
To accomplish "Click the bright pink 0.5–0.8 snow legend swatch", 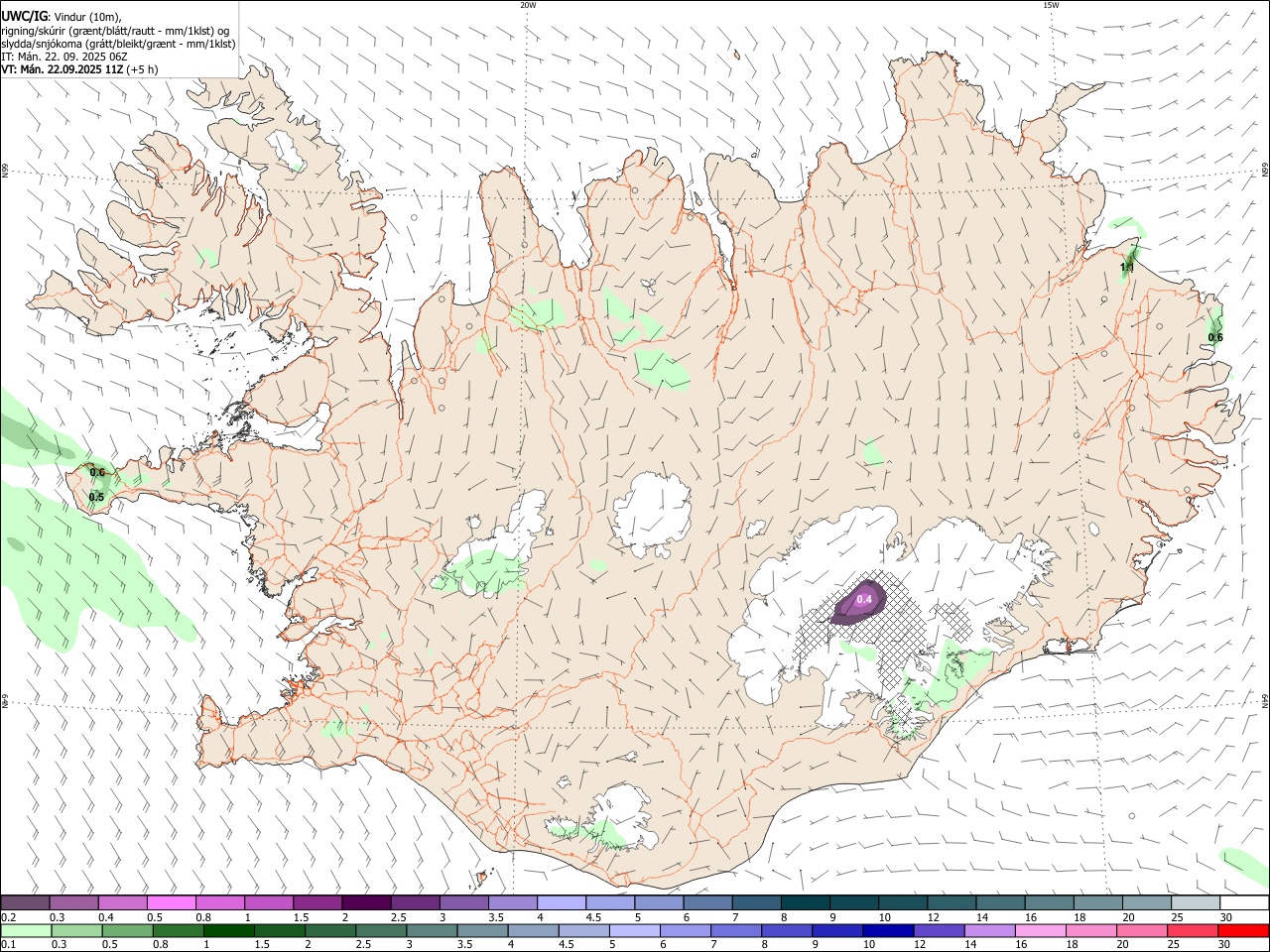I will pos(171,902).
